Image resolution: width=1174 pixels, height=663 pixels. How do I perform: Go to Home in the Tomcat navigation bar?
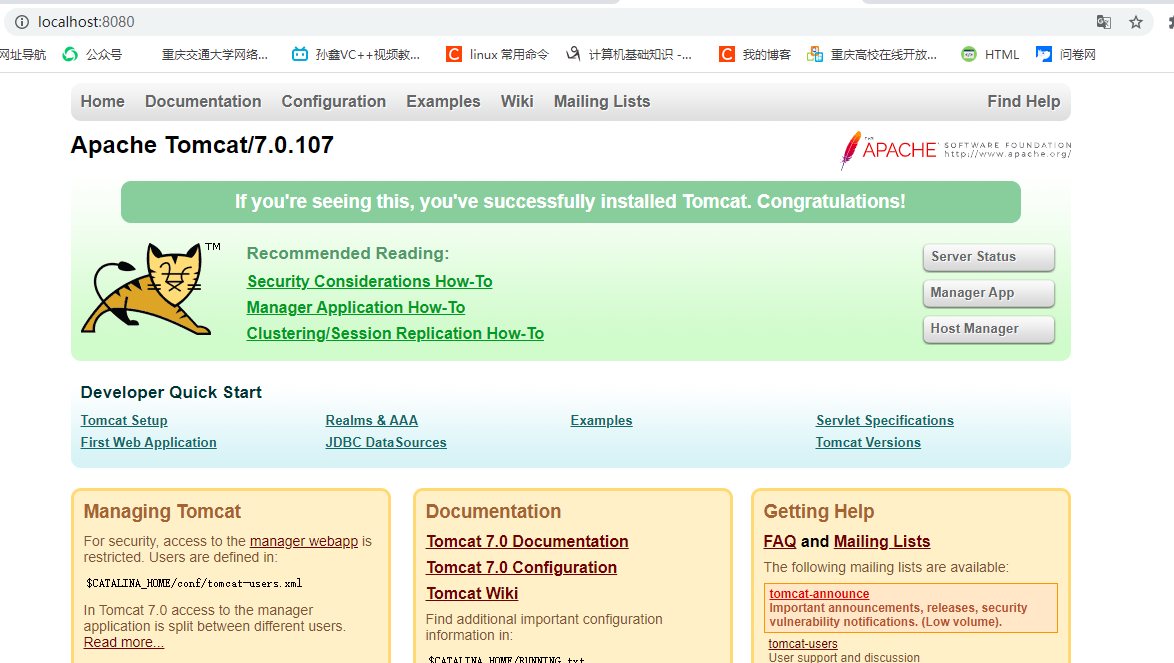[x=103, y=101]
